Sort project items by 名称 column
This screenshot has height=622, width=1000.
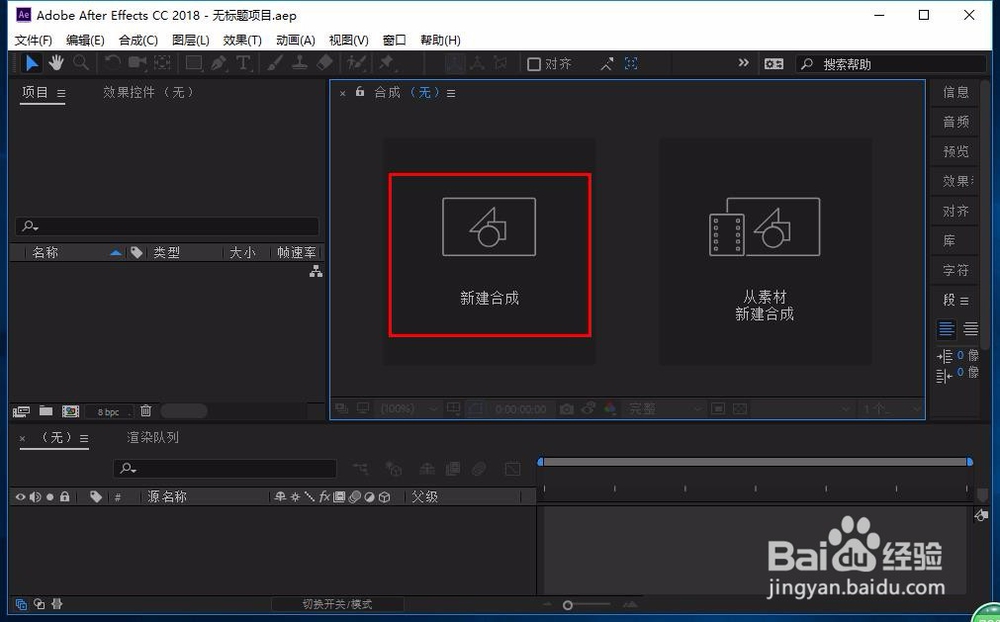coord(45,253)
